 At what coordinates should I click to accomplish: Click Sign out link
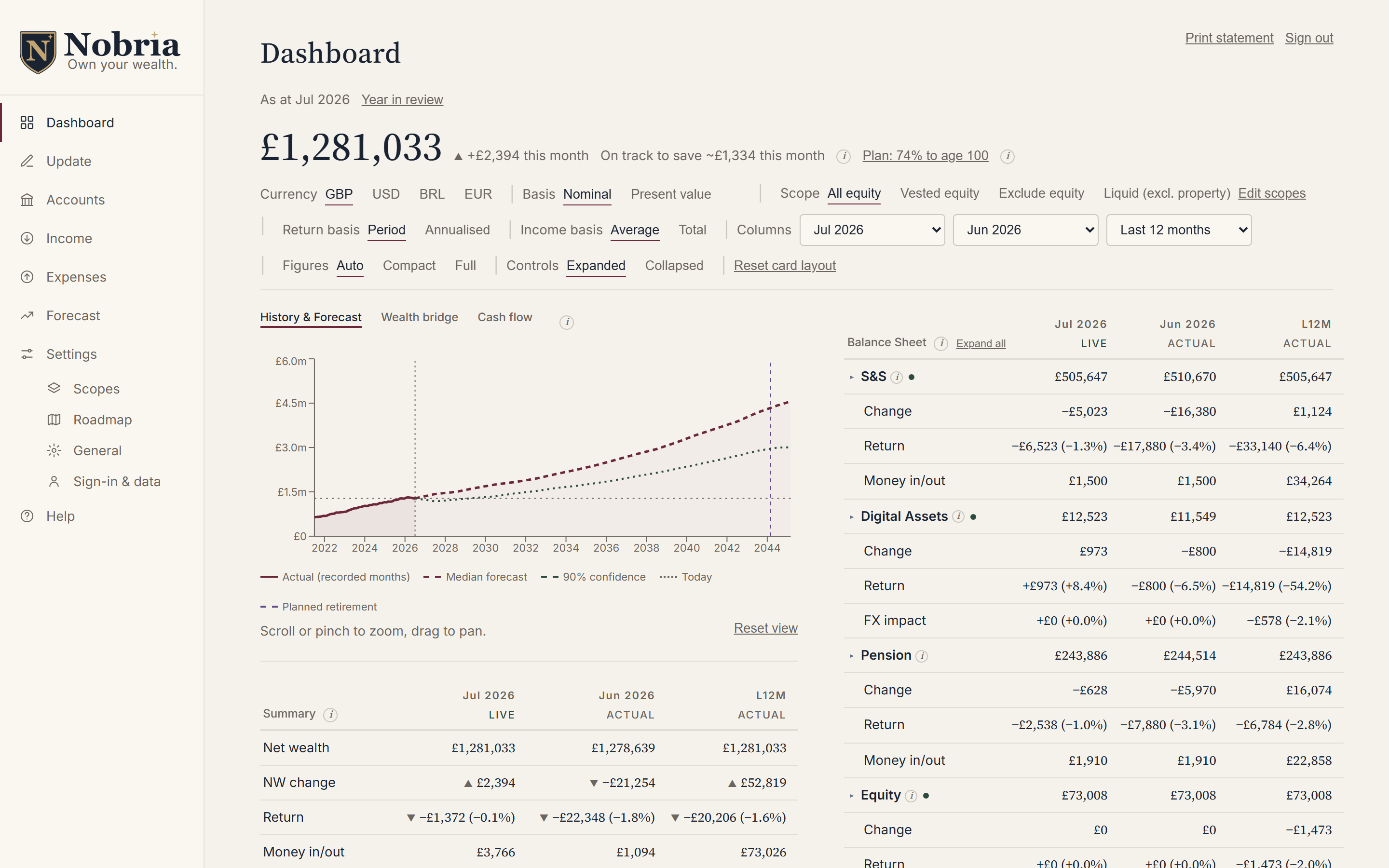click(x=1308, y=38)
